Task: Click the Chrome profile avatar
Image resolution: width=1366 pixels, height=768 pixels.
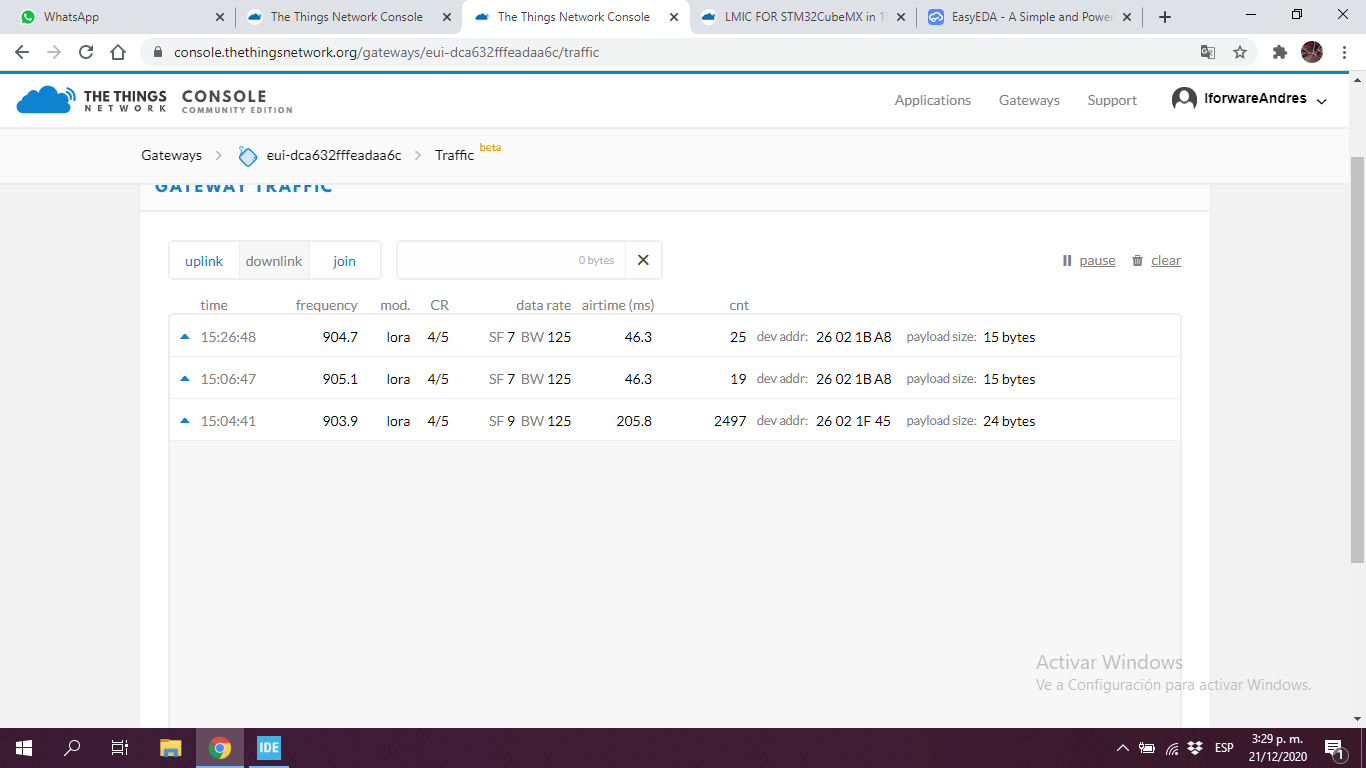Action: click(x=1312, y=52)
